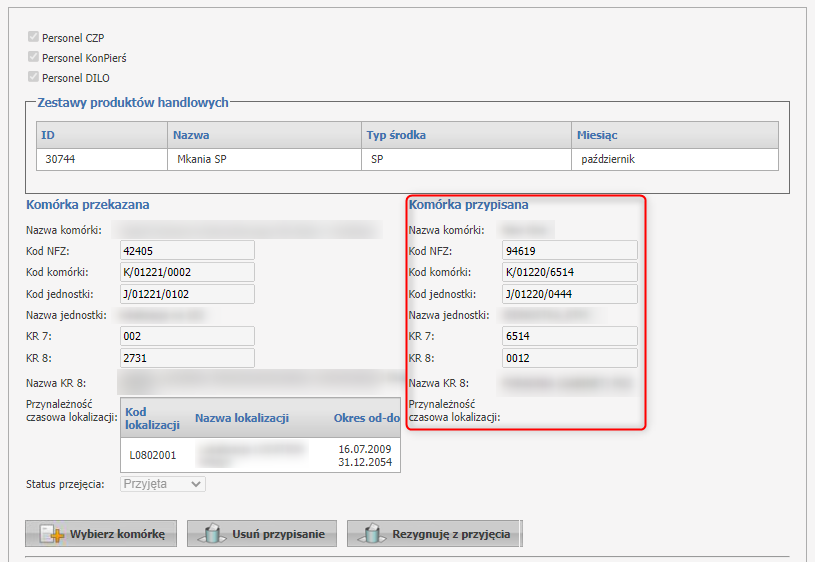Image resolution: width=815 pixels, height=562 pixels.
Task: Open the Status przejęcia dropdown
Action: coord(163,484)
